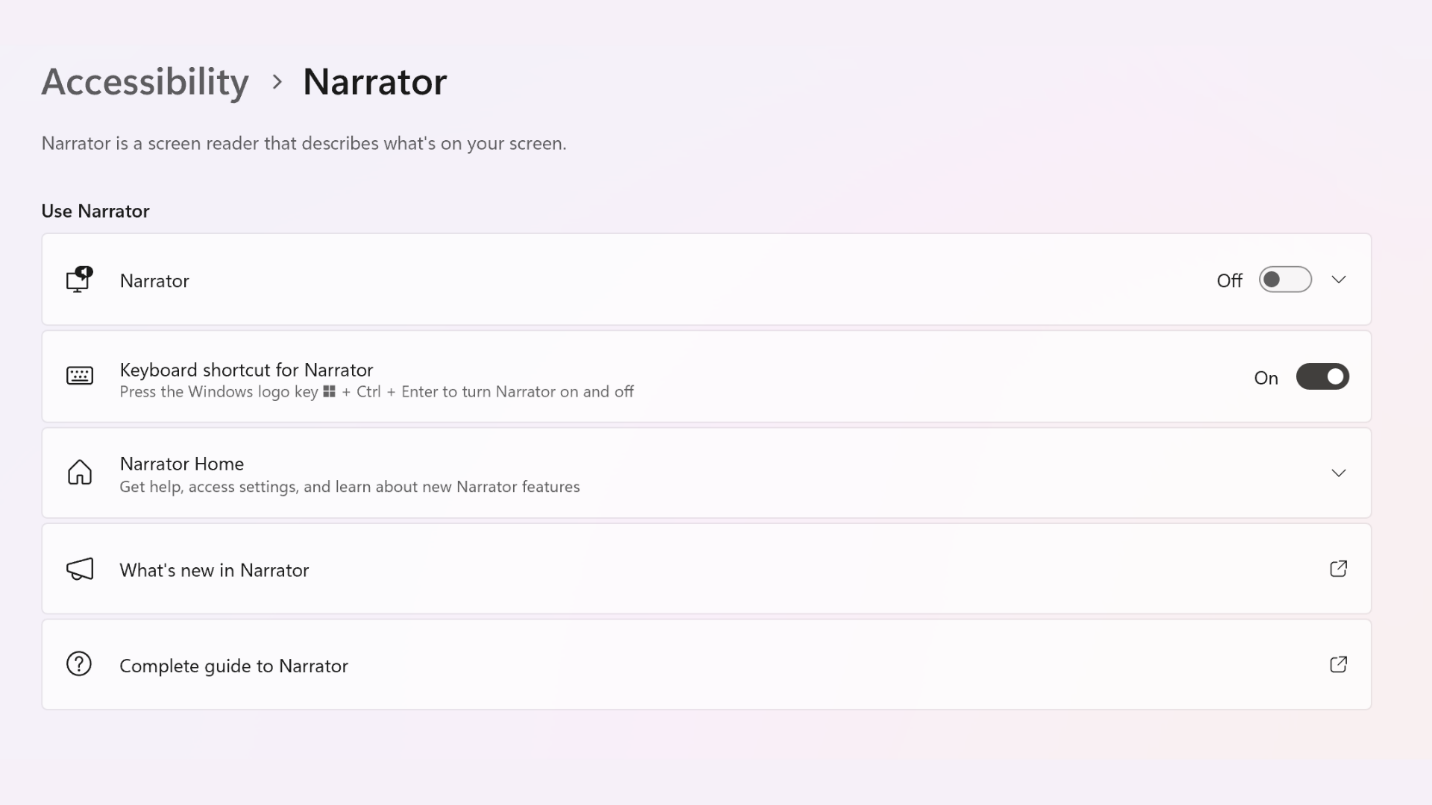Click the 'Press the Windows logo key' hint text

pyautogui.click(x=377, y=392)
